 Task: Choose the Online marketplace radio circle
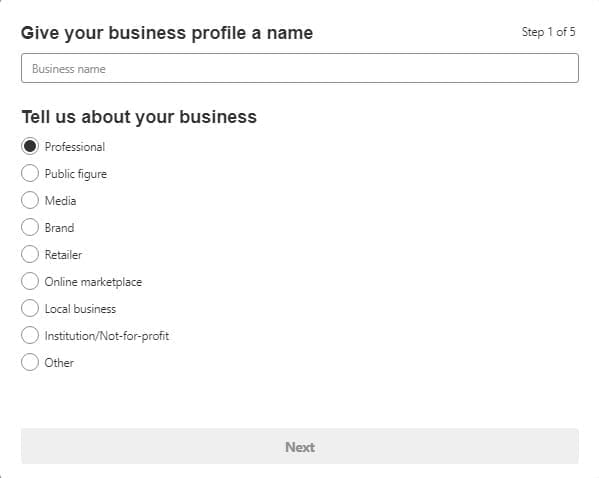pyautogui.click(x=30, y=282)
